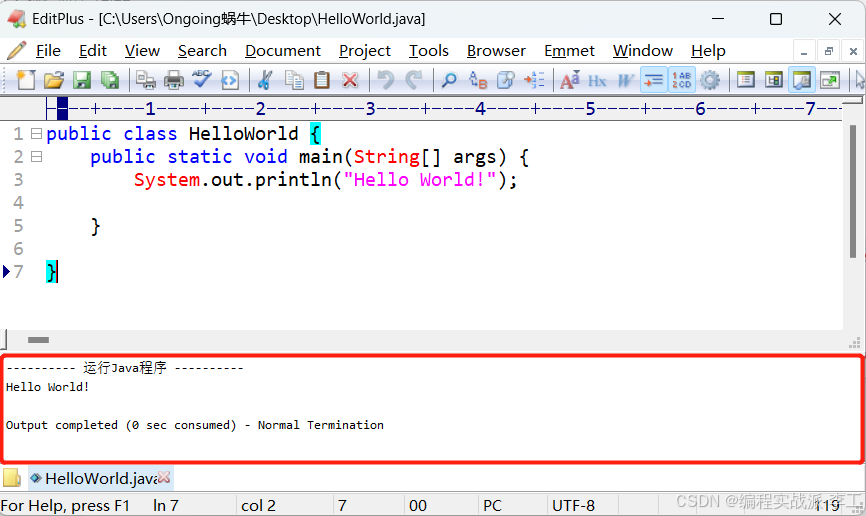
Task: Collapse the class block on line 1
Action: [x=36, y=134]
